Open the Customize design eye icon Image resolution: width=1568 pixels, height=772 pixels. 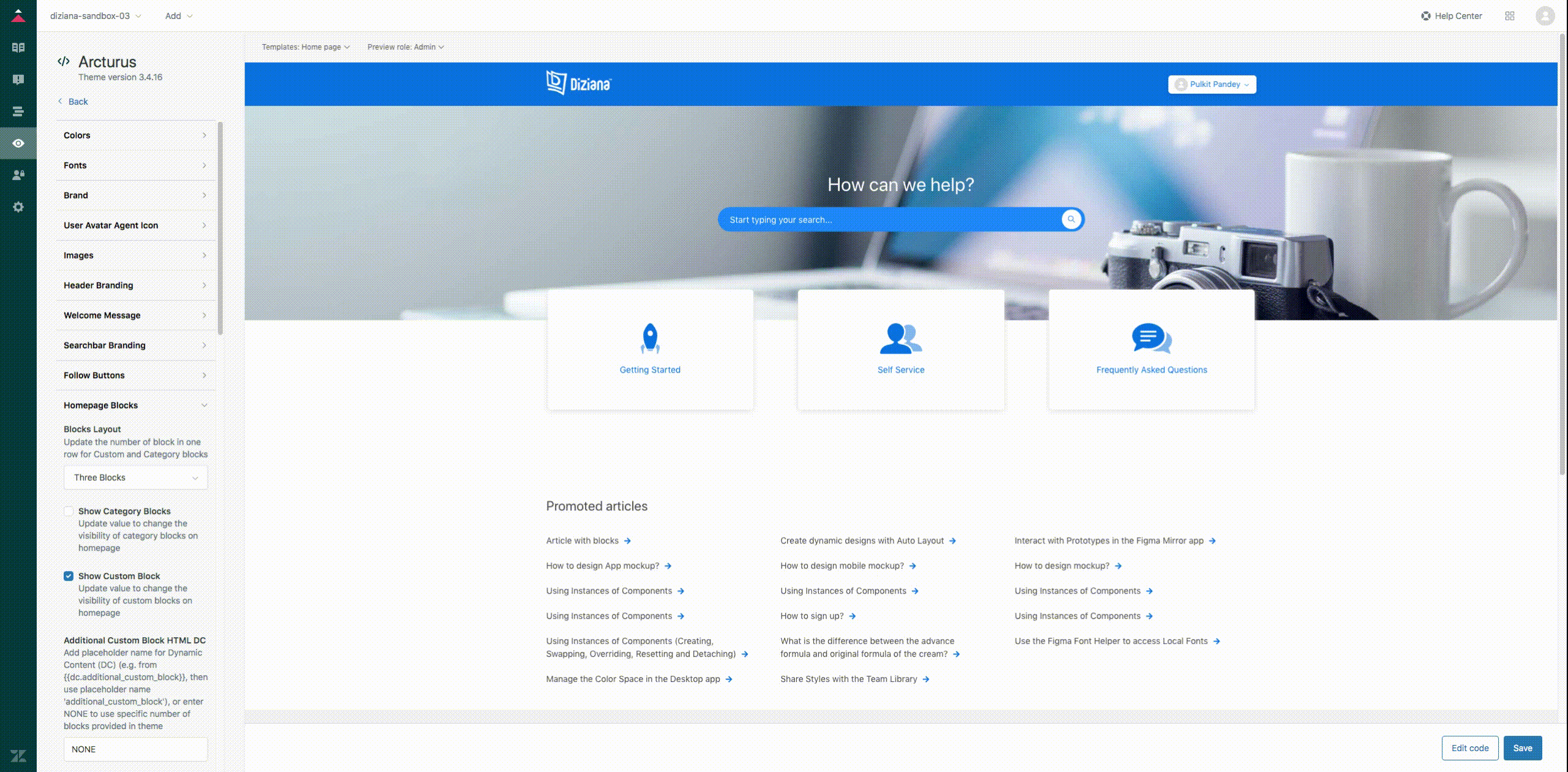point(18,143)
